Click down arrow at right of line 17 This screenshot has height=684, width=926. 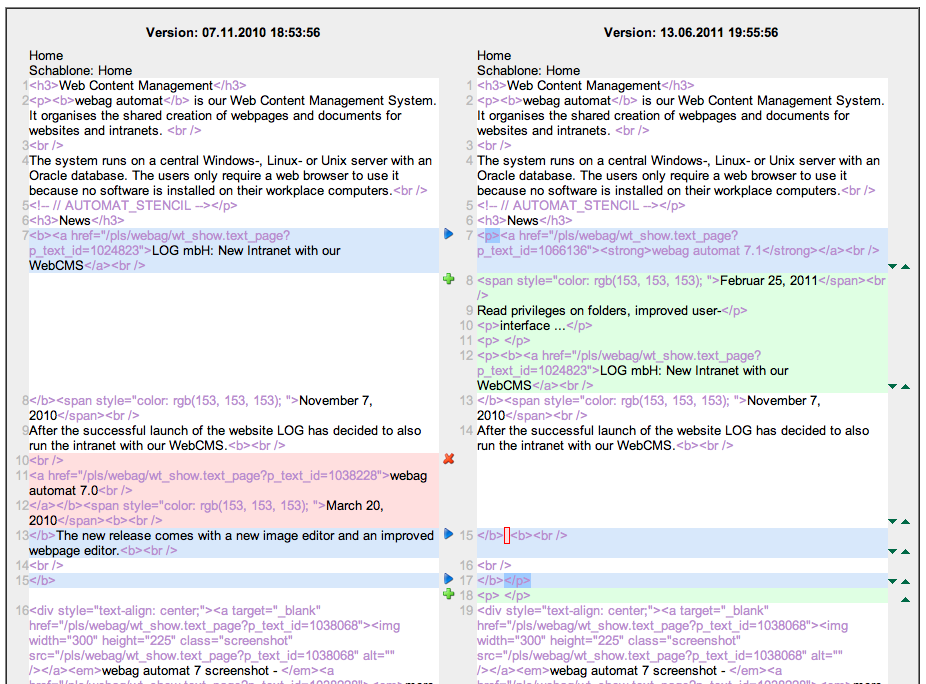click(x=893, y=581)
